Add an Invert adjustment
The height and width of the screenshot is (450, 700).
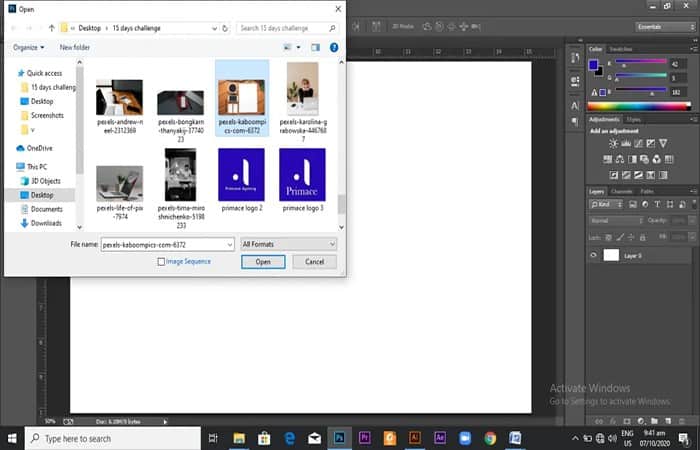click(614, 175)
